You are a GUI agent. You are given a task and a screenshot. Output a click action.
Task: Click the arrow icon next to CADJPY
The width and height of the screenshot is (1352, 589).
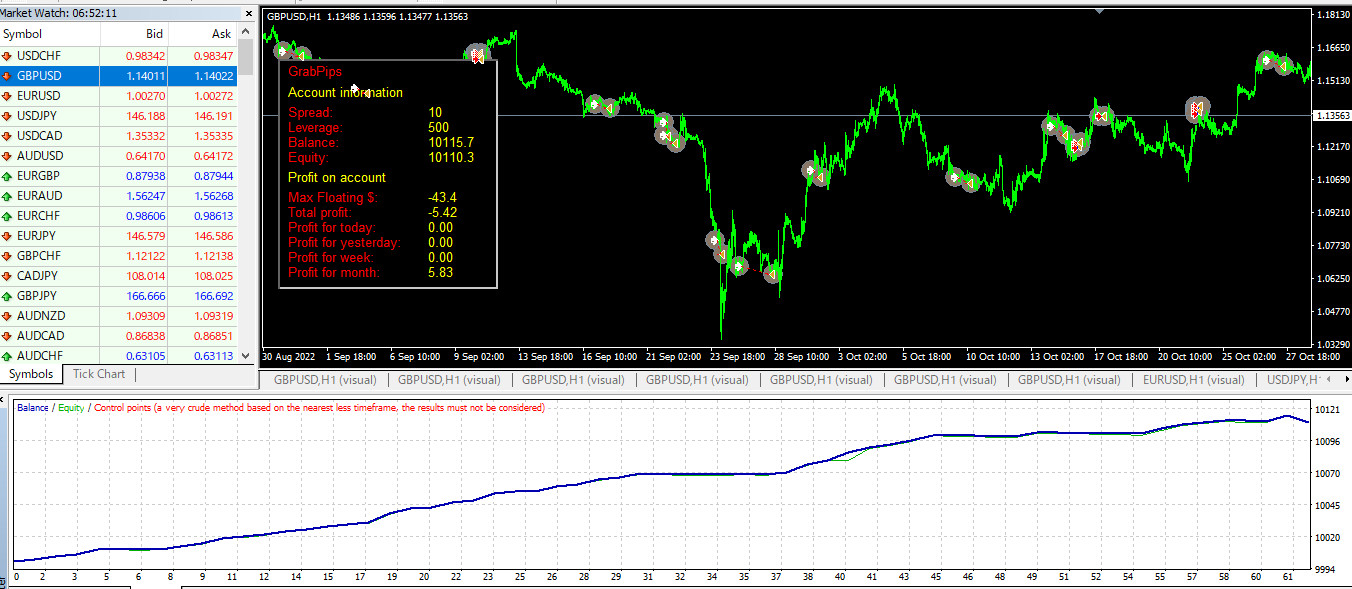[8, 276]
